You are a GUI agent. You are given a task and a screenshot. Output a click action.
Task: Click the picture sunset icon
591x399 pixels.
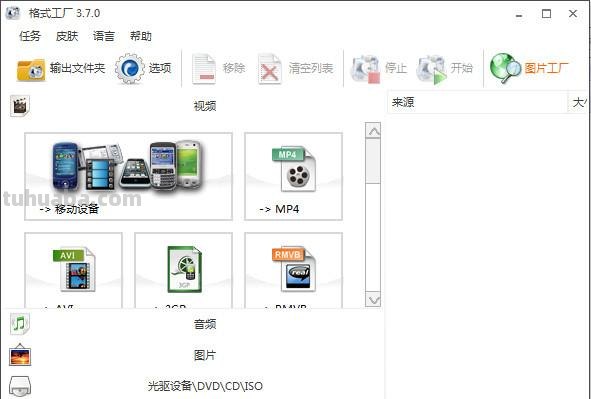pyautogui.click(x=20, y=355)
